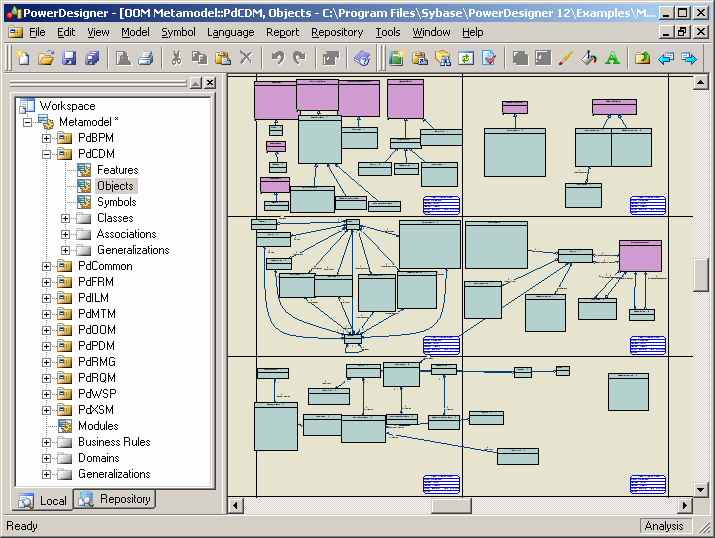The height and width of the screenshot is (538, 715).
Task: Click the Redo arrow icon
Action: (300, 58)
